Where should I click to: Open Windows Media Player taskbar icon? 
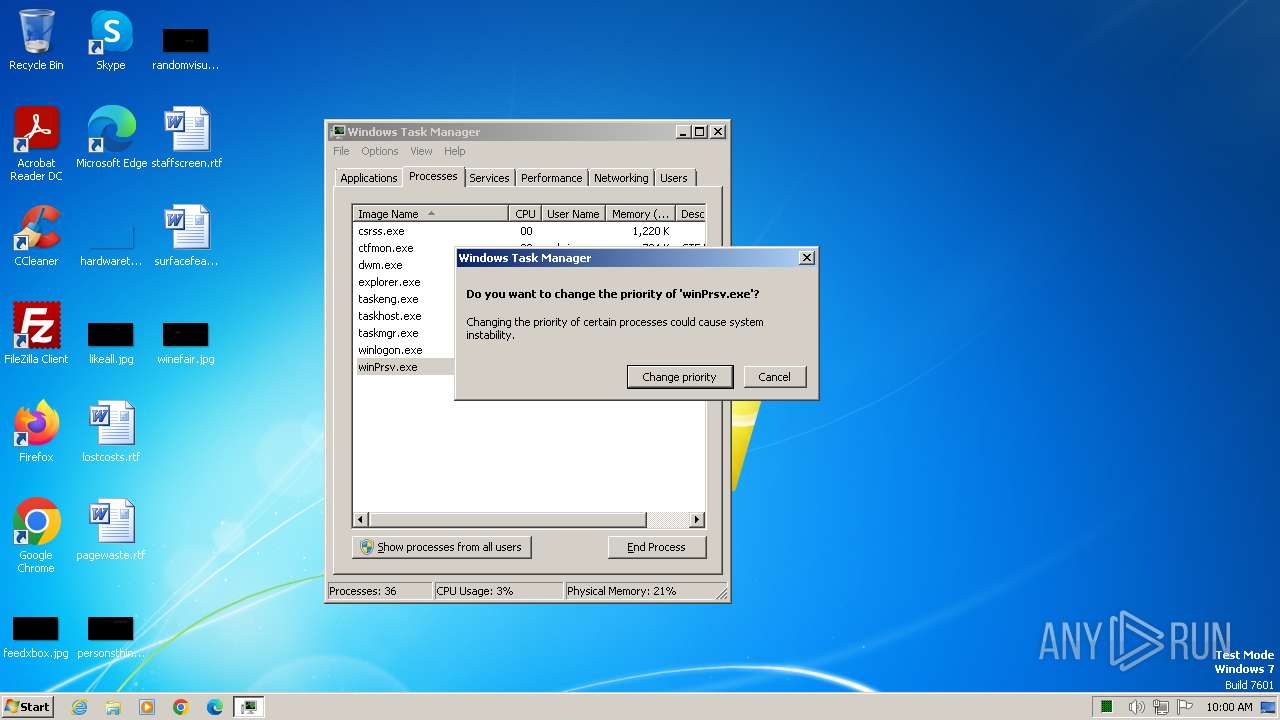(x=147, y=707)
